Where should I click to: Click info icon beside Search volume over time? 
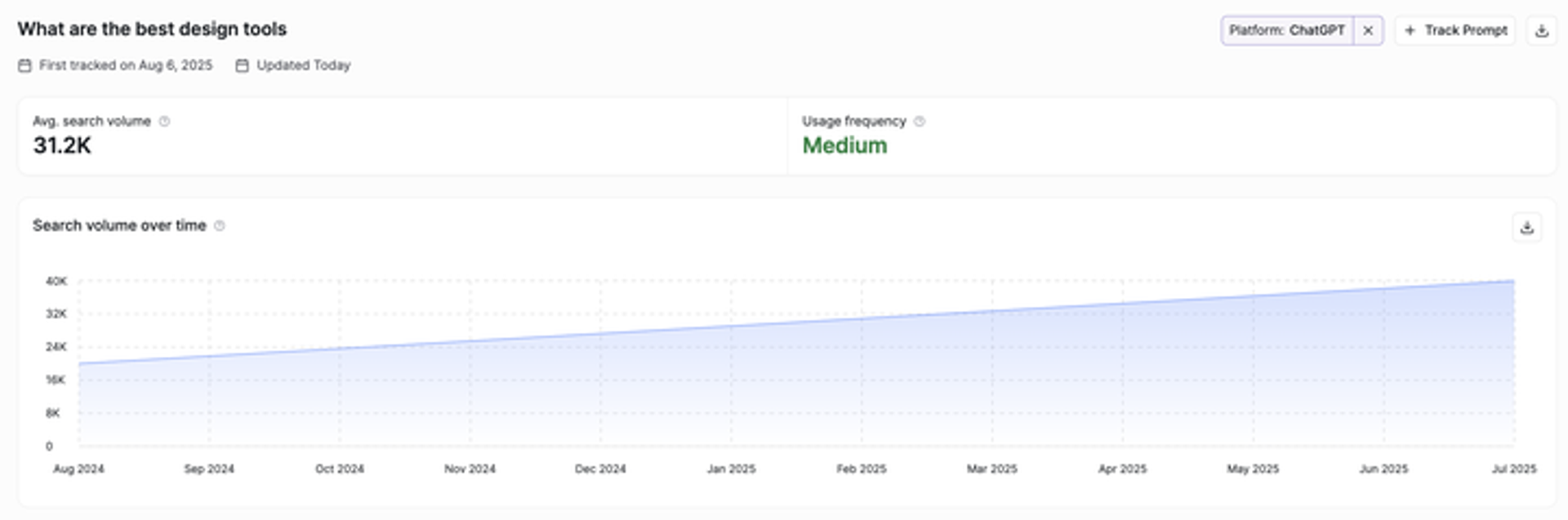[x=220, y=226]
